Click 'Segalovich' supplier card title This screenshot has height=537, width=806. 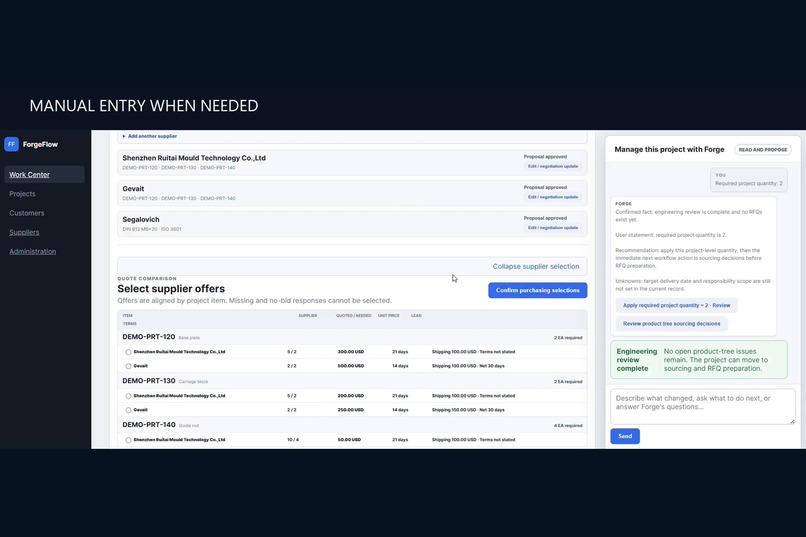click(x=141, y=219)
